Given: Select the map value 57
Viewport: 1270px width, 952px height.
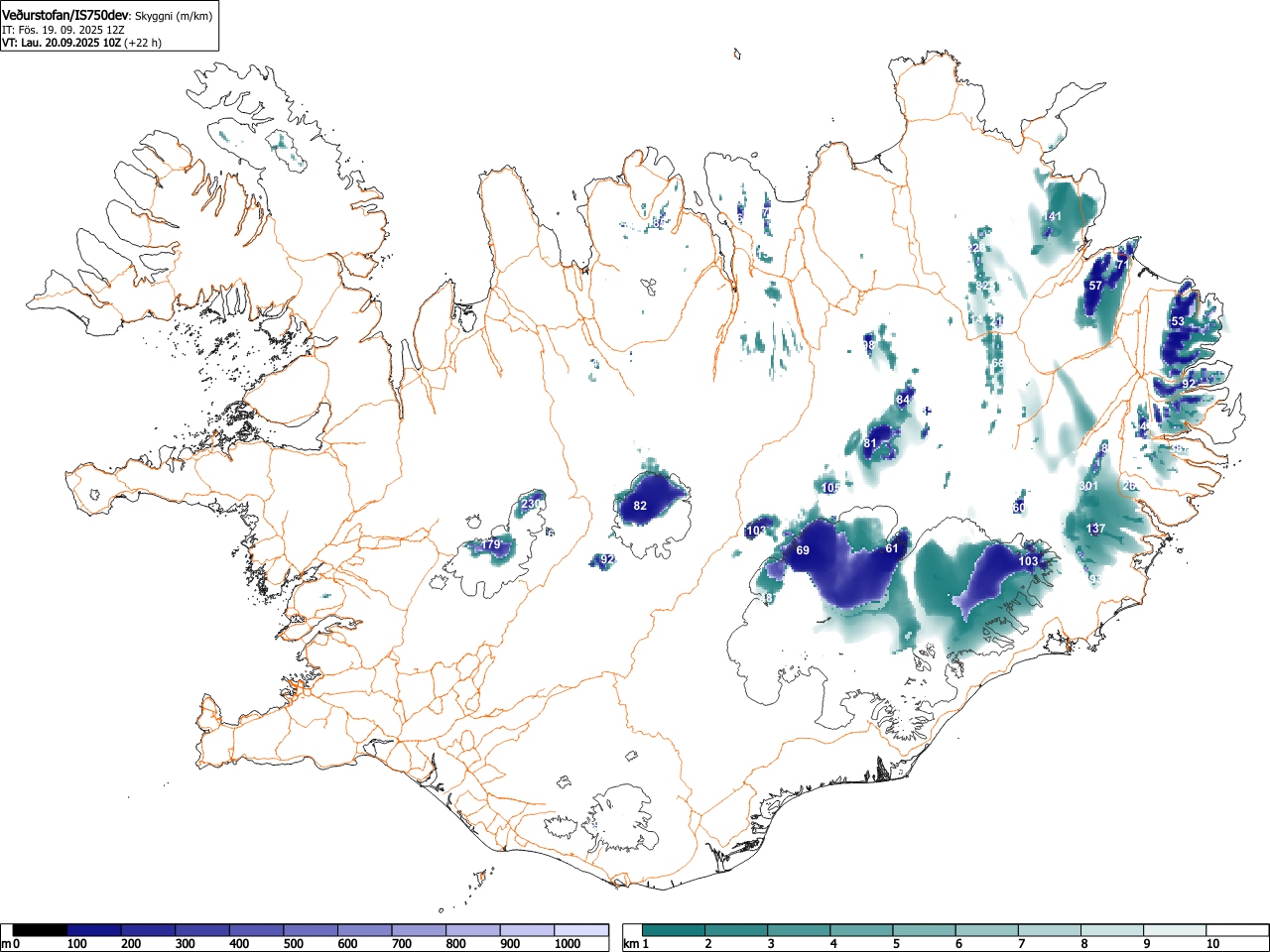Looking at the screenshot, I should (1095, 286).
